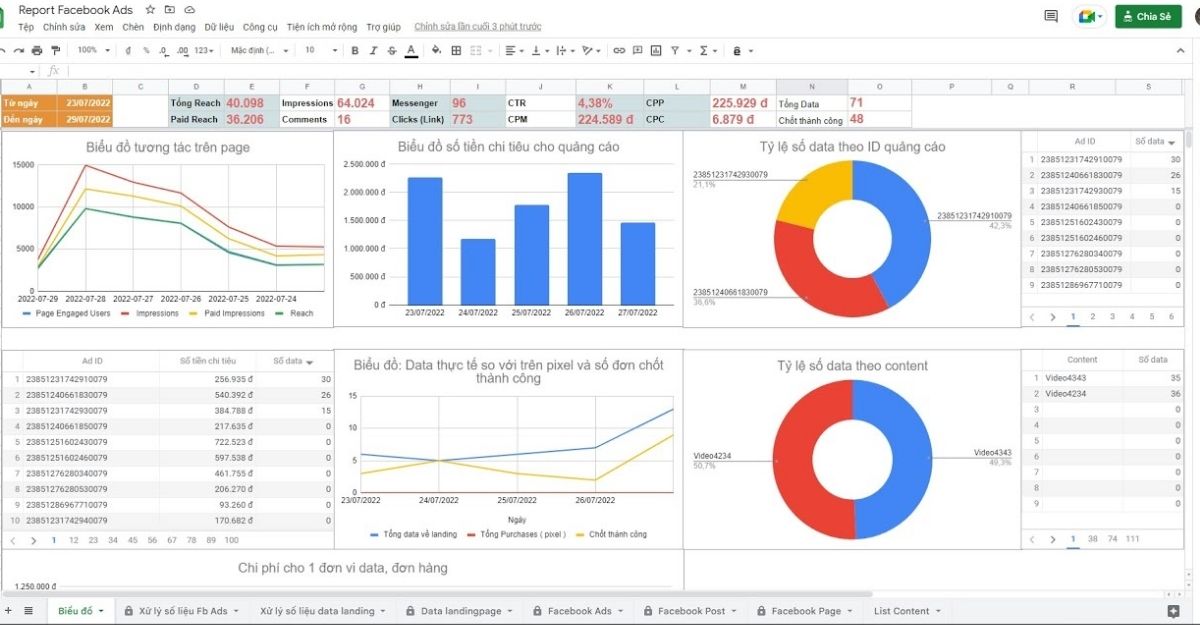Click the insert chart icon
1200x625 pixels.
tap(655, 50)
